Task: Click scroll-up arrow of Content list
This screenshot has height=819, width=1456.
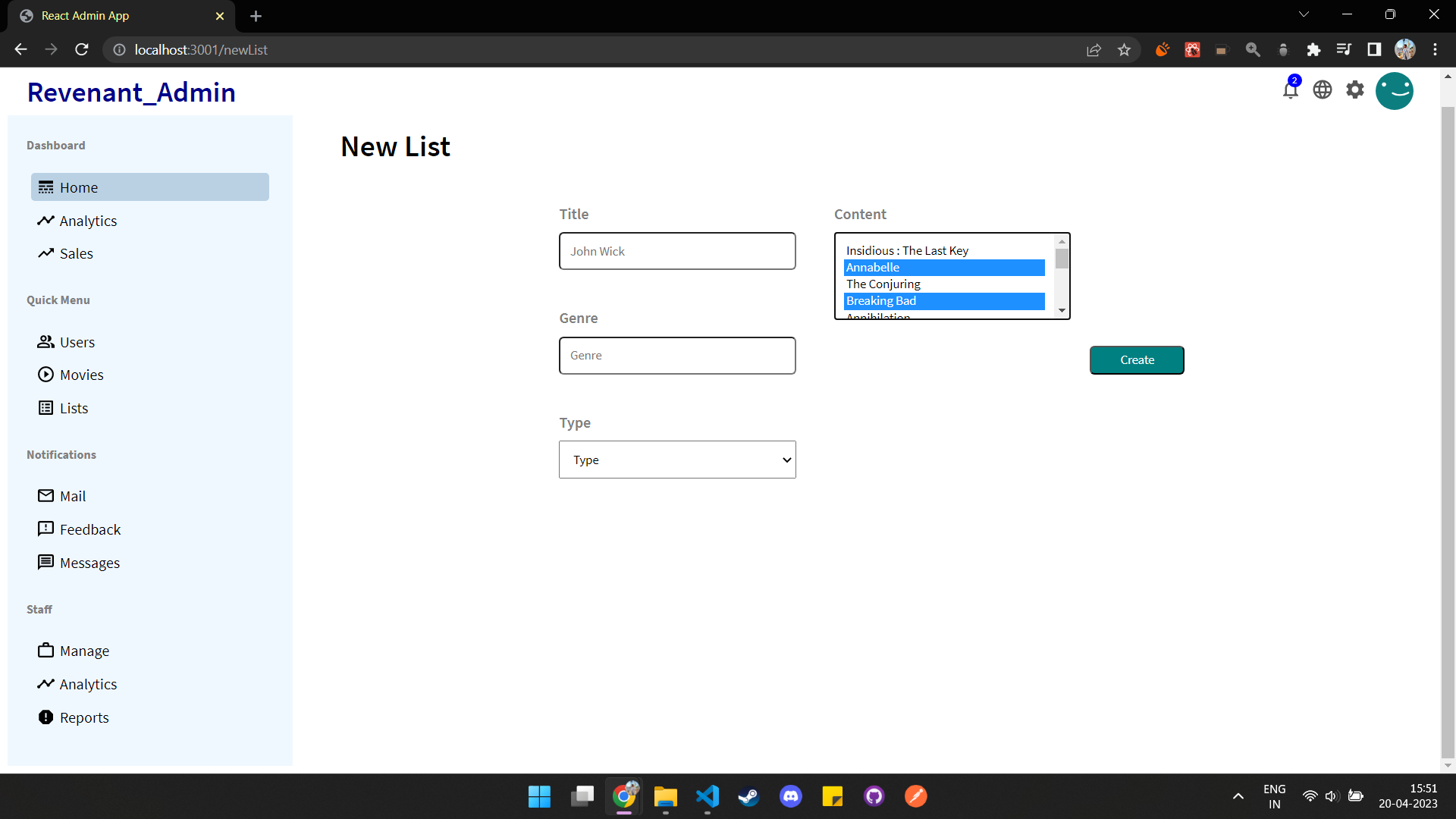Action: (x=1062, y=241)
